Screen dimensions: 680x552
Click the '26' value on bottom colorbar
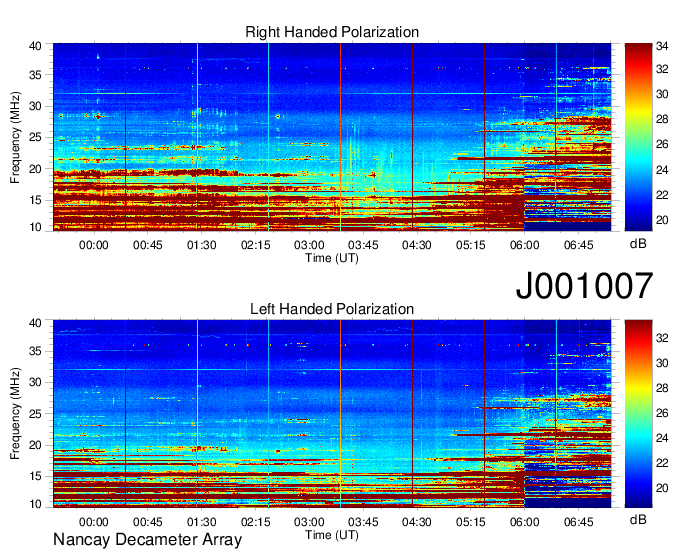pos(662,413)
